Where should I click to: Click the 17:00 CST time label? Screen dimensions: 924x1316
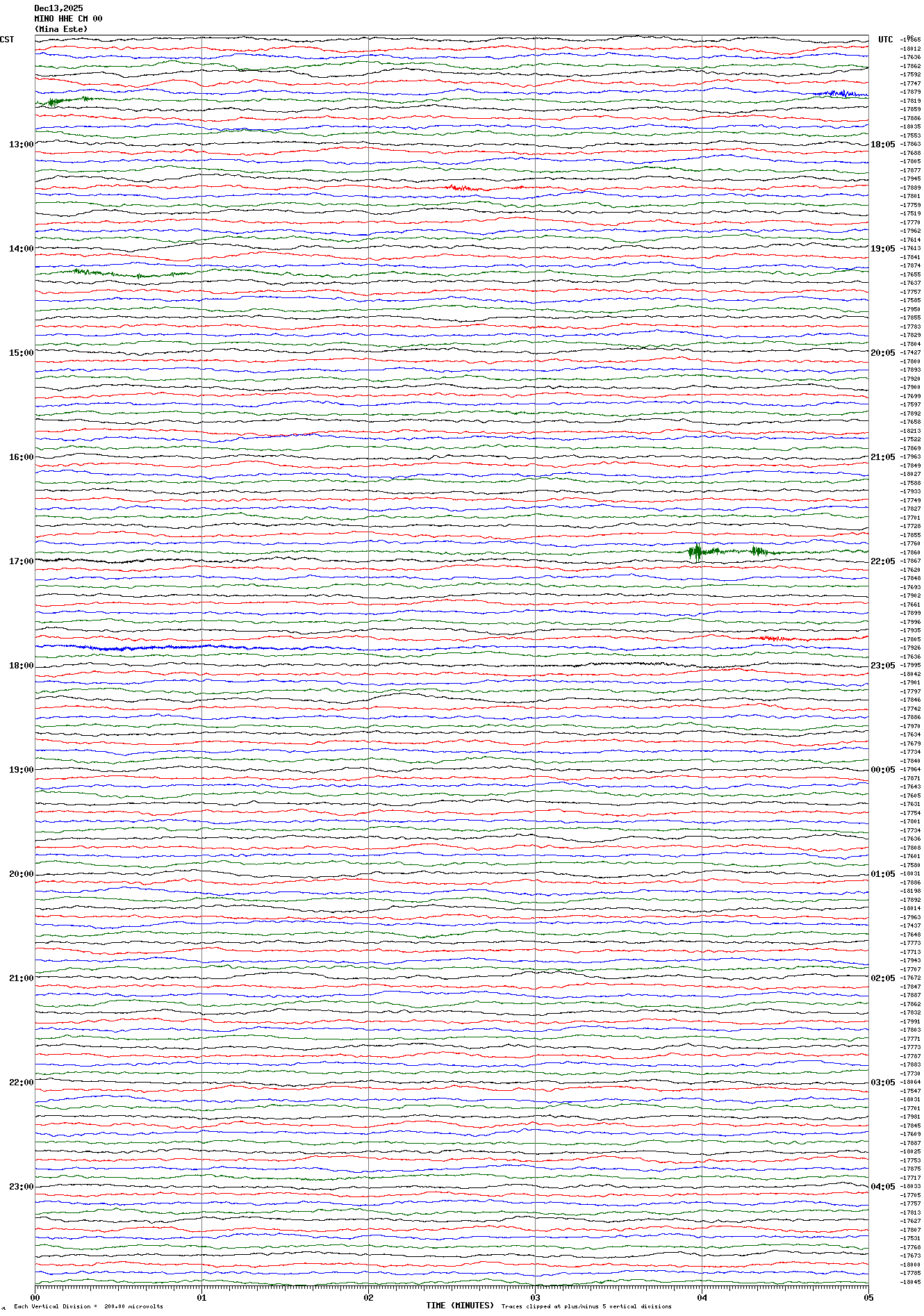click(x=21, y=561)
